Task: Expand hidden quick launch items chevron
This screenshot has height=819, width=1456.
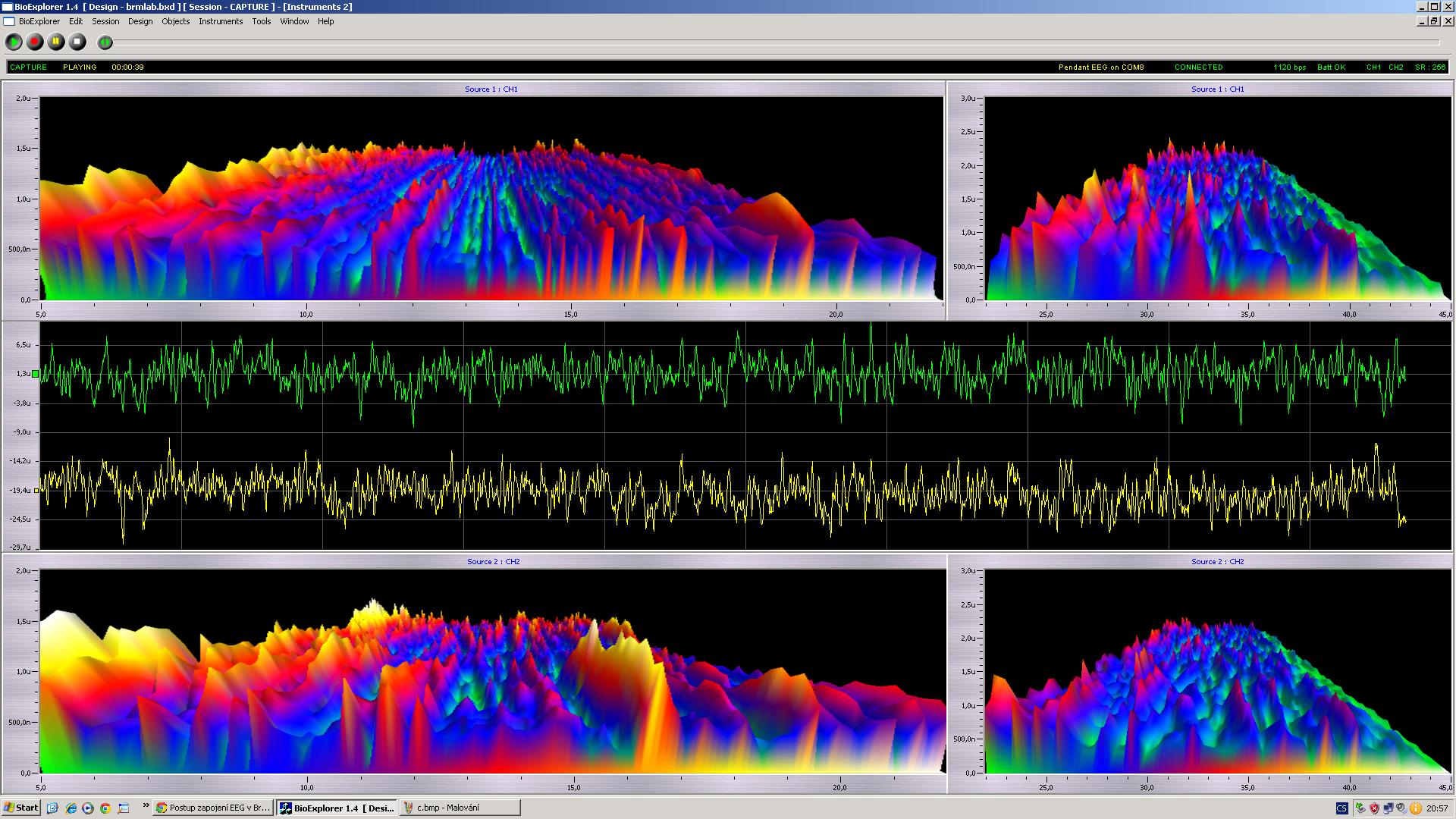Action: click(146, 806)
